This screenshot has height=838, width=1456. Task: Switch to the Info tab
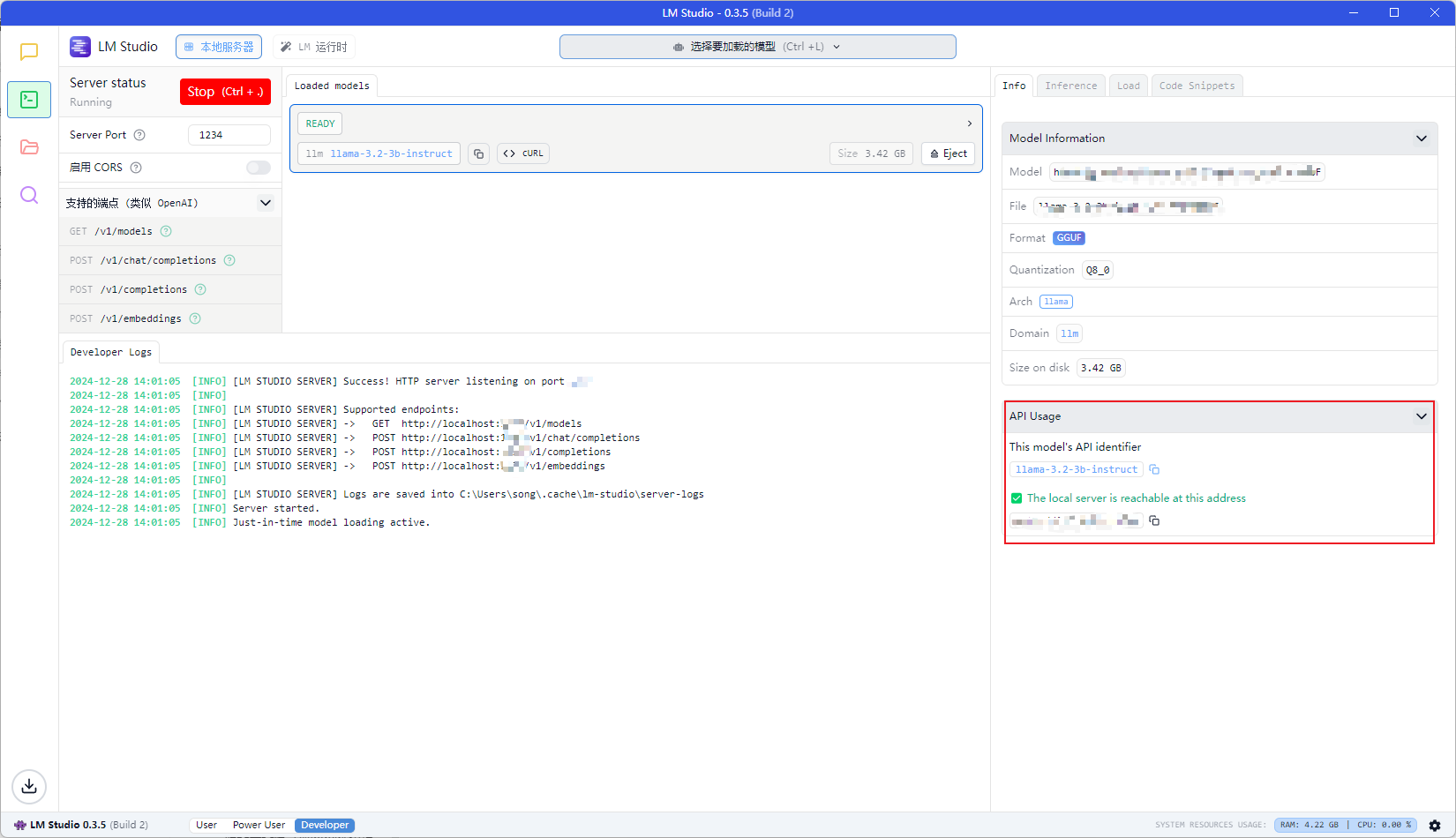1014,86
